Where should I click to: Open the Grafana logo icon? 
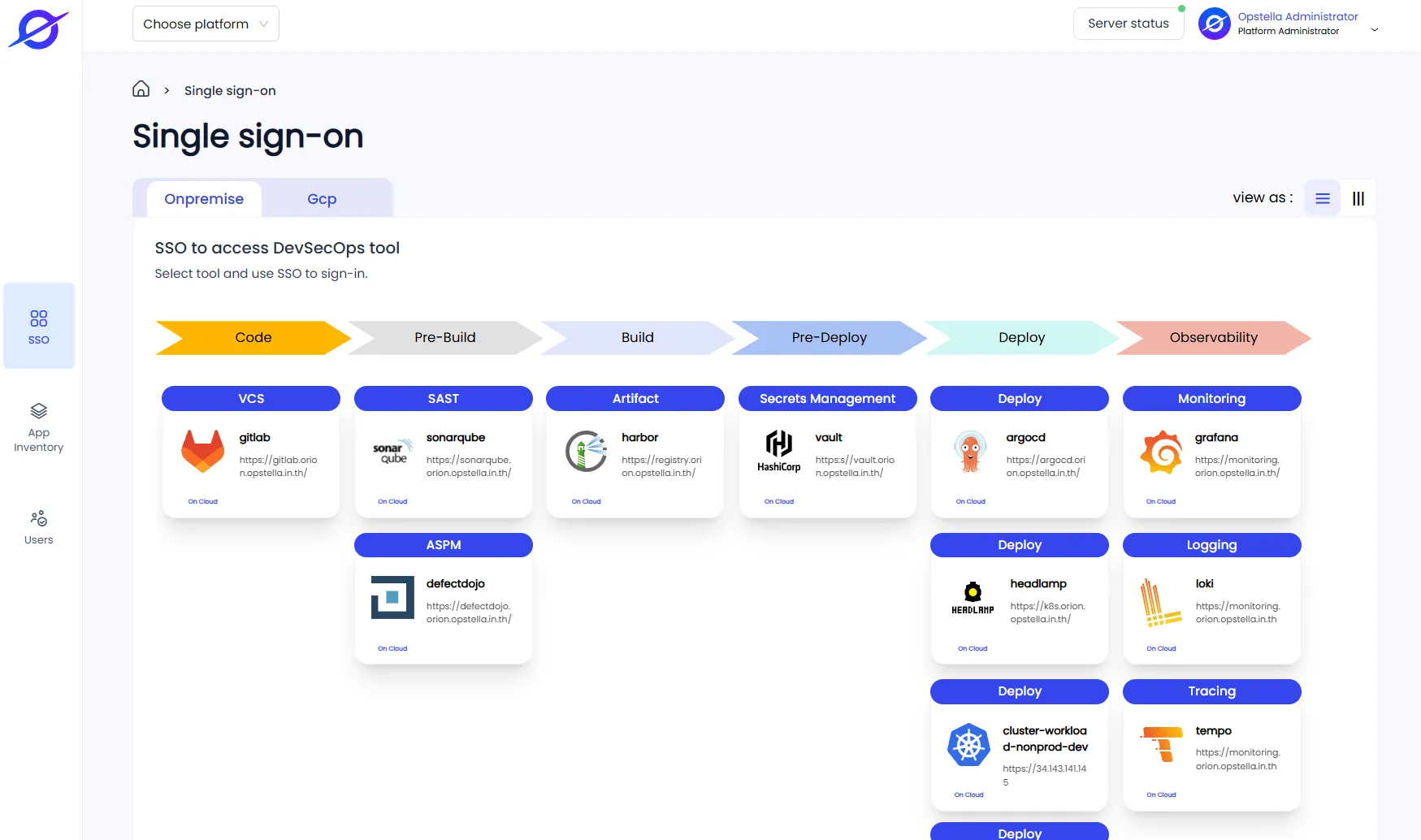pos(1162,452)
